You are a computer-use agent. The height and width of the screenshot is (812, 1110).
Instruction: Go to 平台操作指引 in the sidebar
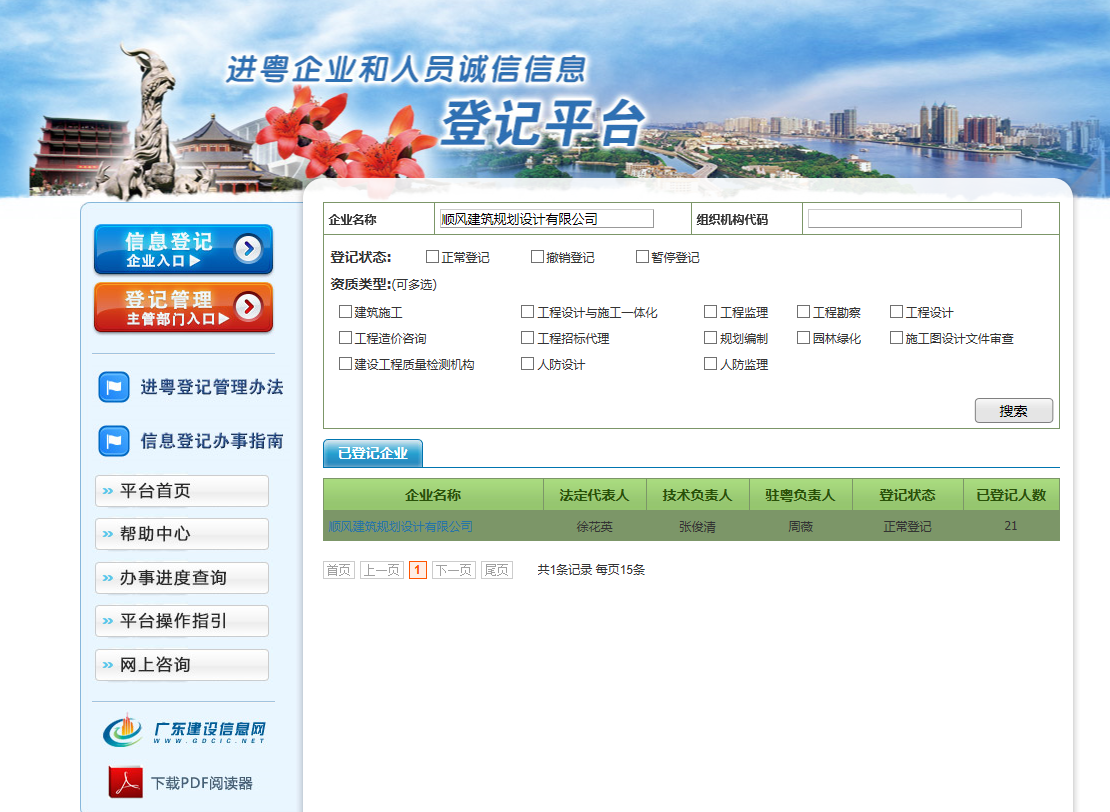tap(182, 621)
